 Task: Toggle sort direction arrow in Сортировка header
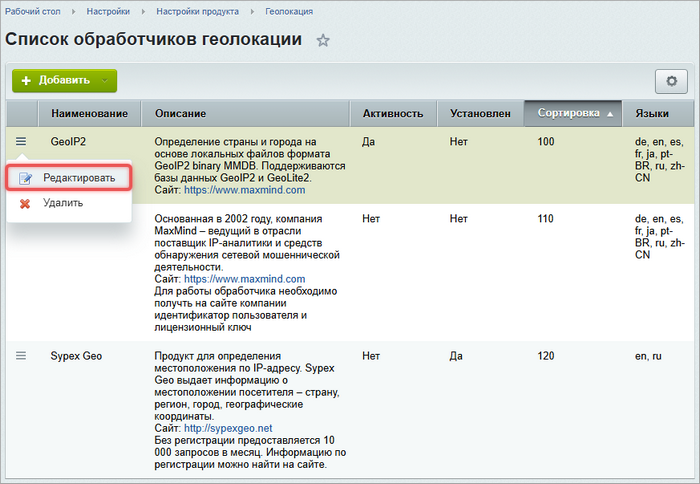610,114
